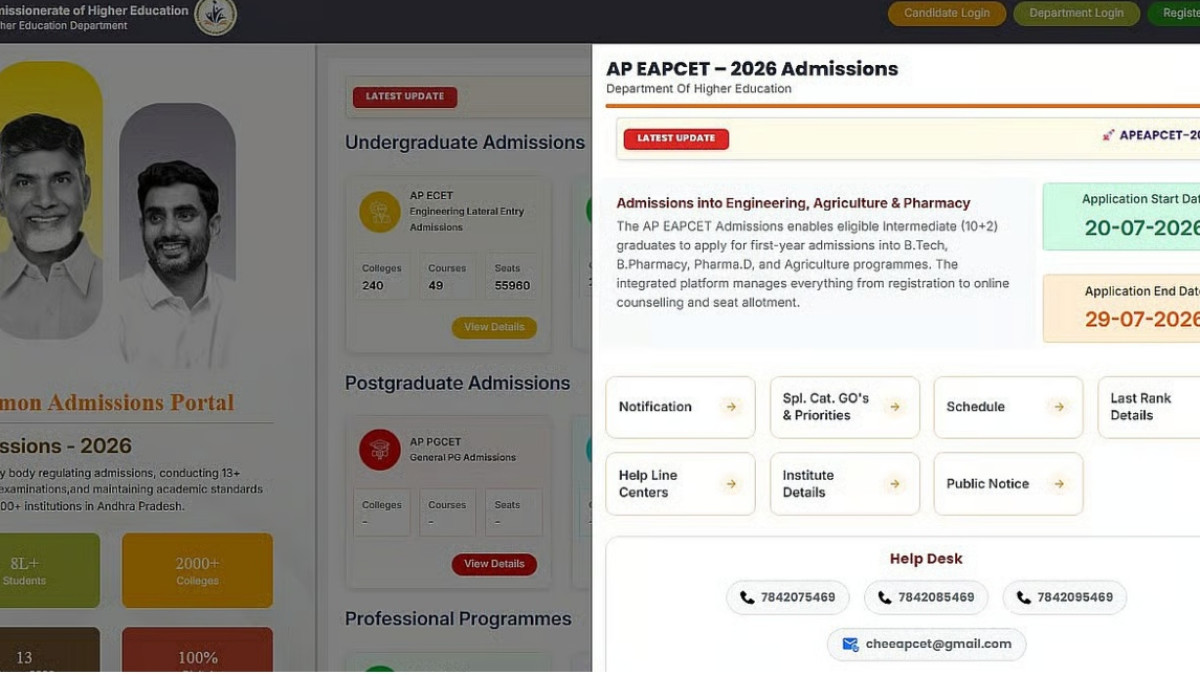Click the arrow icon on Schedule card
The width and height of the screenshot is (1200, 675).
(x=1059, y=407)
